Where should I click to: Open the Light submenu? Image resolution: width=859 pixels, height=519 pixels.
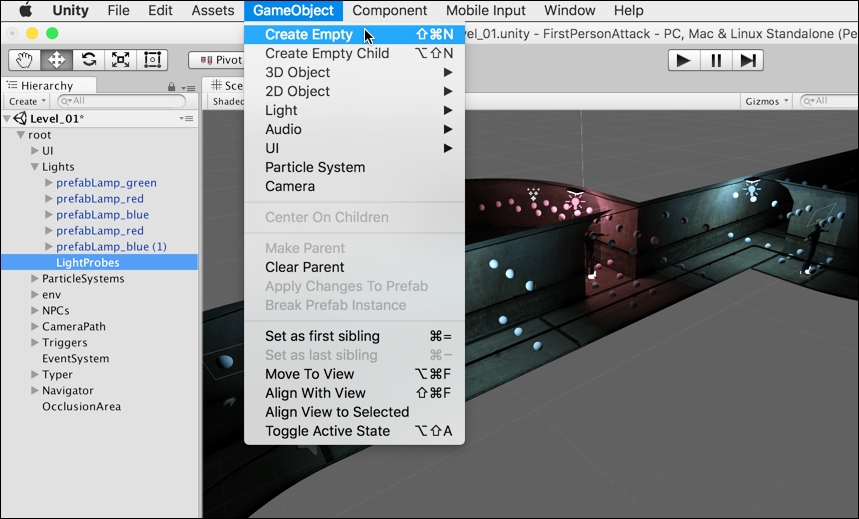354,110
